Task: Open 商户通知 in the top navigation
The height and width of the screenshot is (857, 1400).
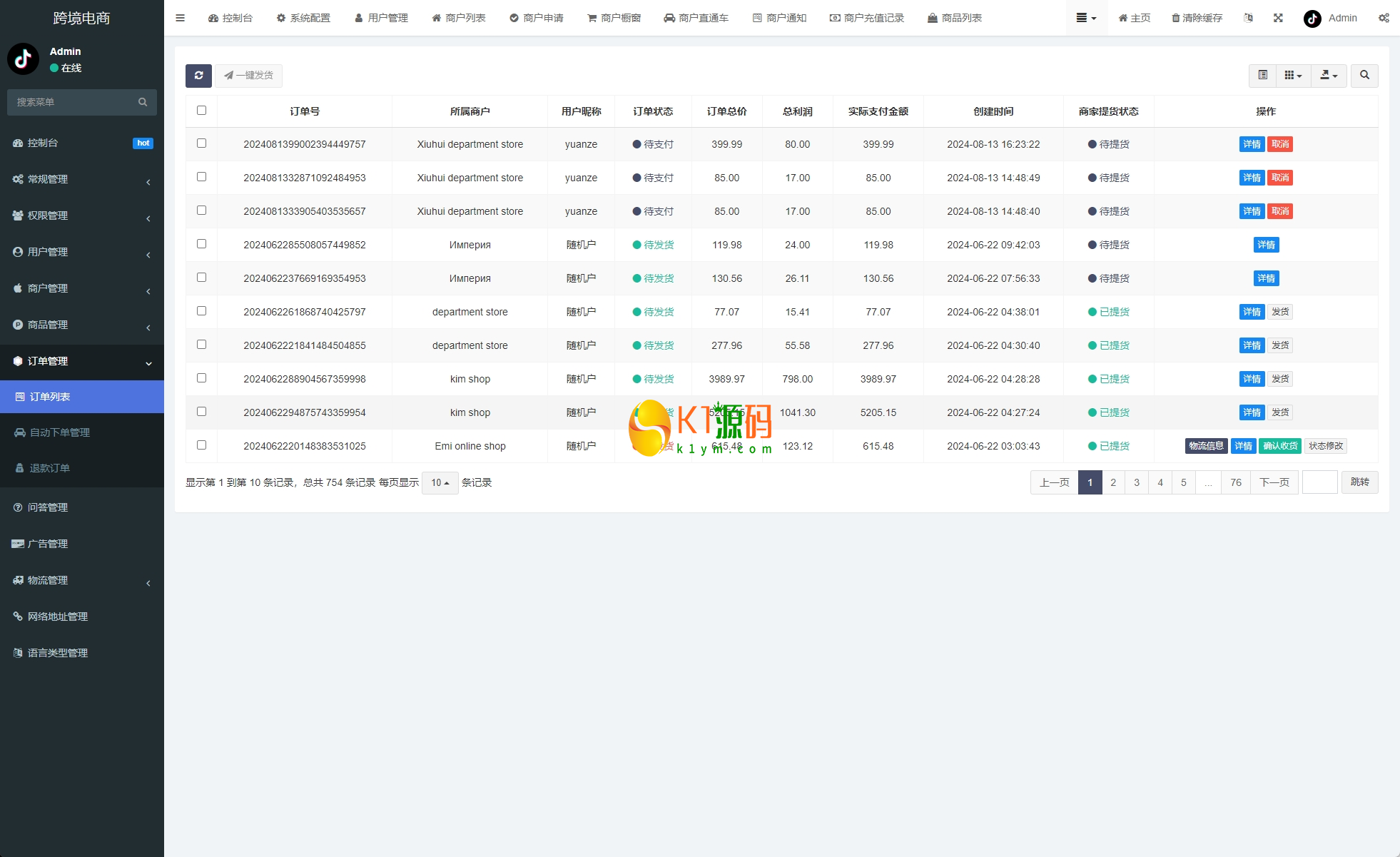Action: coord(779,18)
